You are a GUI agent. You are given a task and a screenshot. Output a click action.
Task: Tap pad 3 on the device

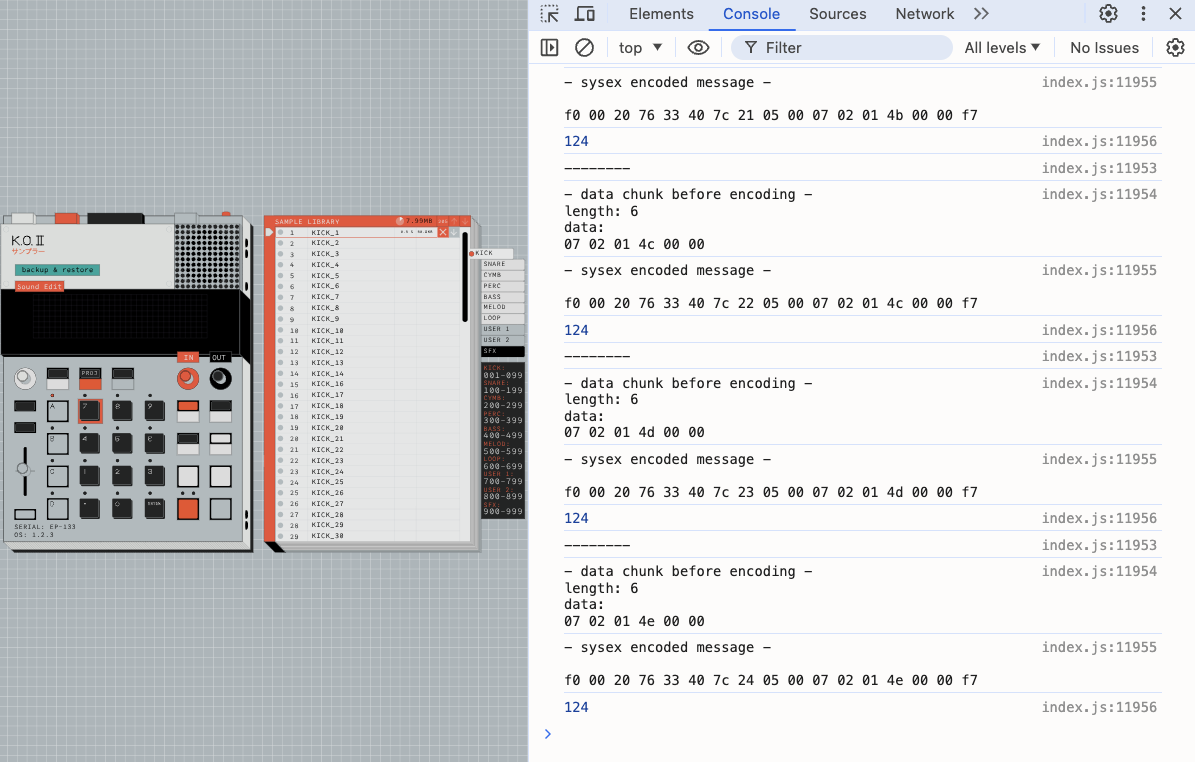[155, 476]
